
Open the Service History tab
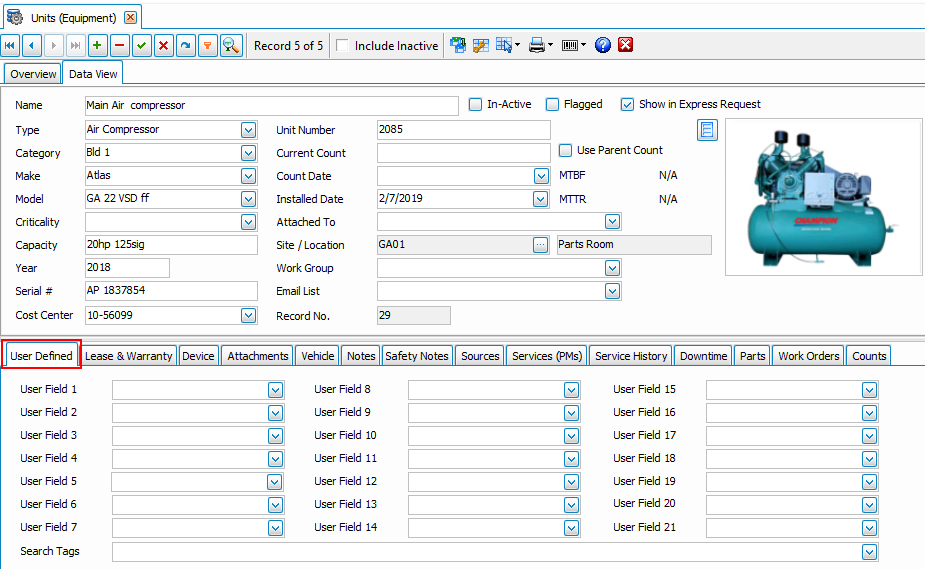(631, 356)
